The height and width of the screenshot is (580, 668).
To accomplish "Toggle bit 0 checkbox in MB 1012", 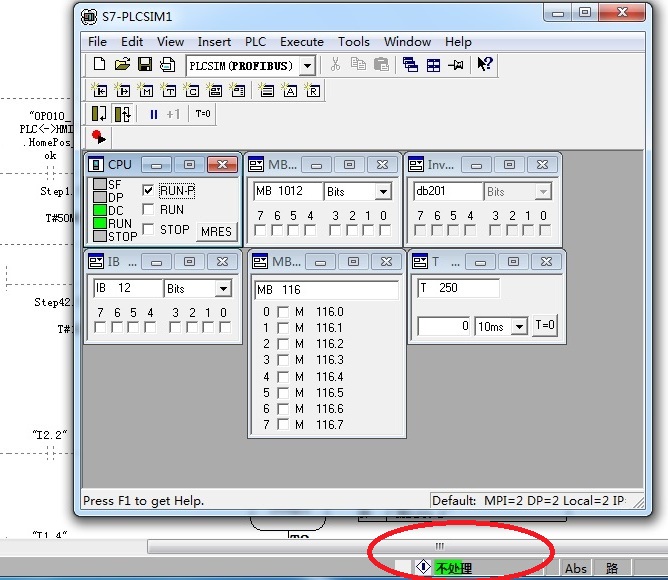I will (385, 231).
